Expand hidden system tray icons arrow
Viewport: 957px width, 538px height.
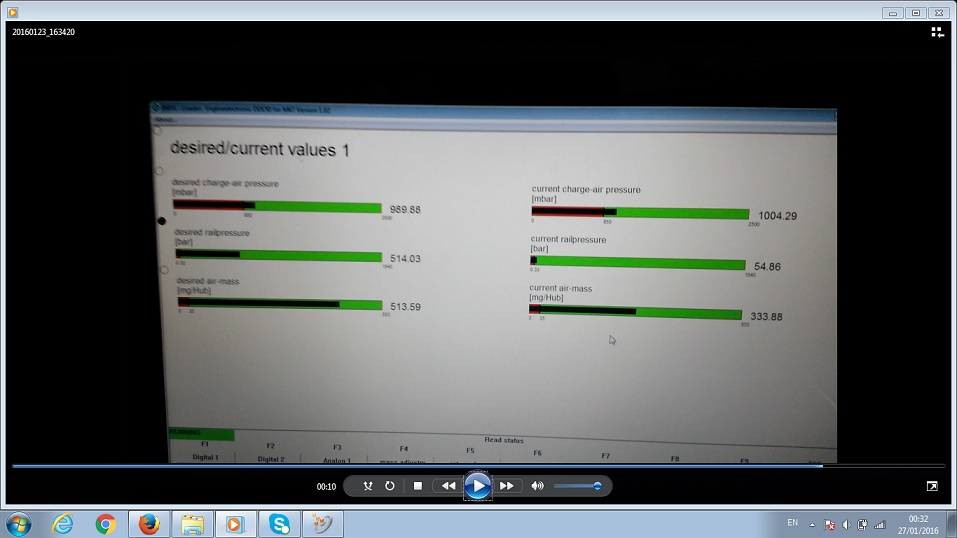[x=812, y=524]
